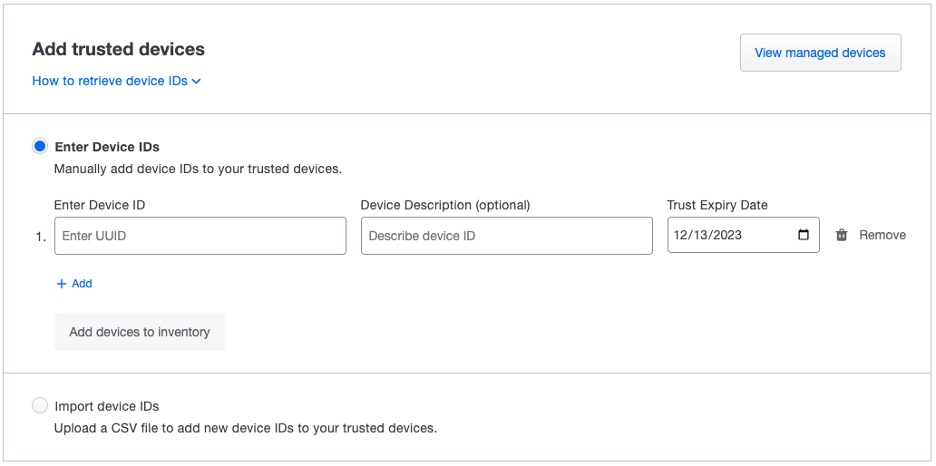Click the View managed devices button

click(x=820, y=53)
